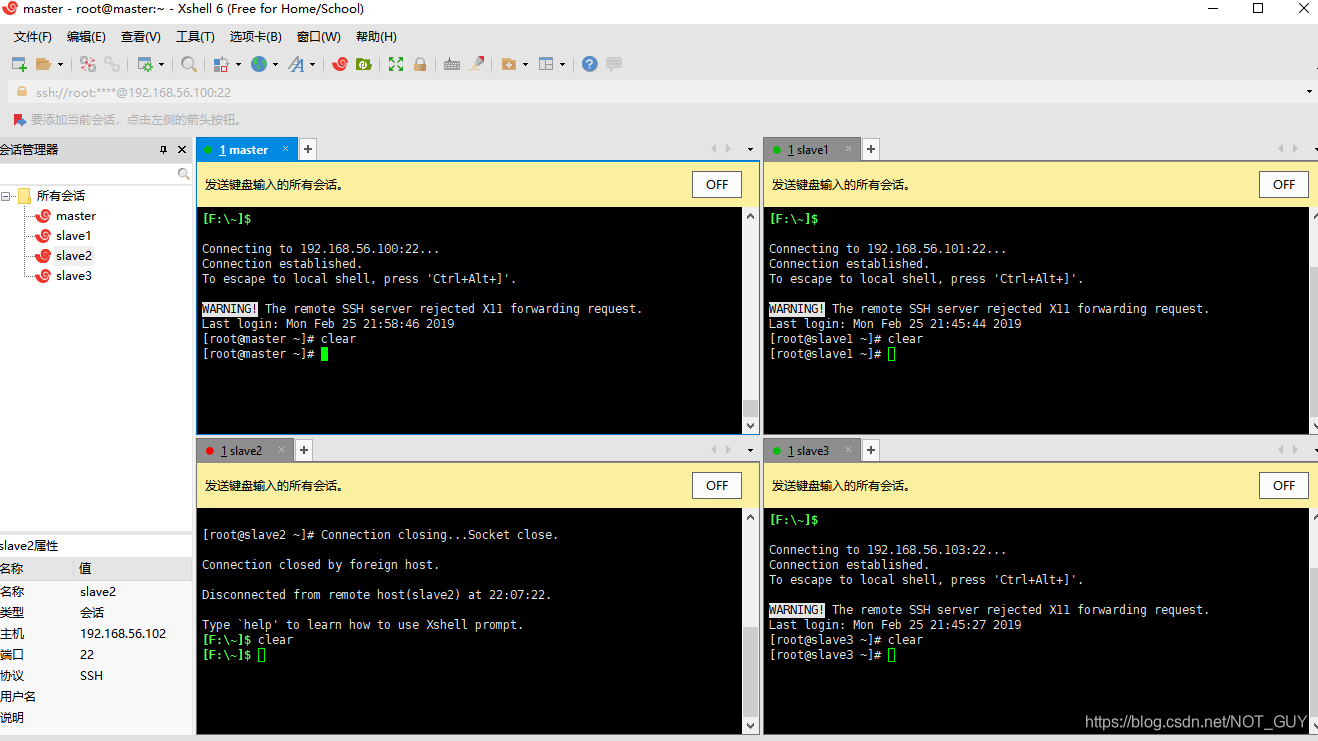
Task: Add new tab next to slave3 tab
Action: point(871,451)
